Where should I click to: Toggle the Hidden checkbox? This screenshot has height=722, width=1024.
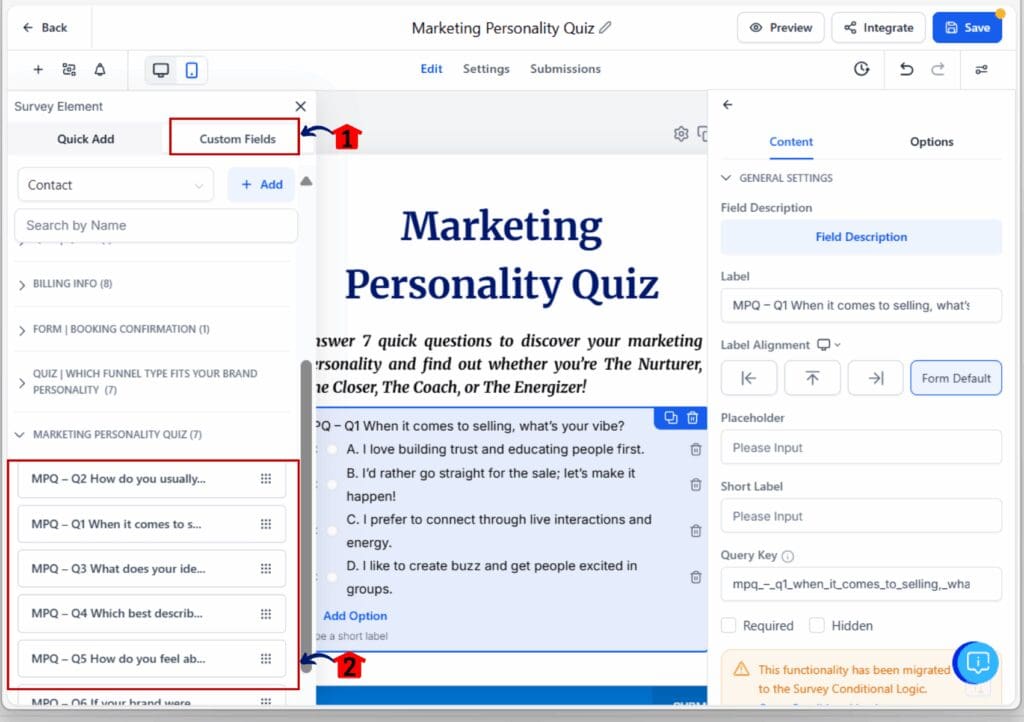(817, 625)
